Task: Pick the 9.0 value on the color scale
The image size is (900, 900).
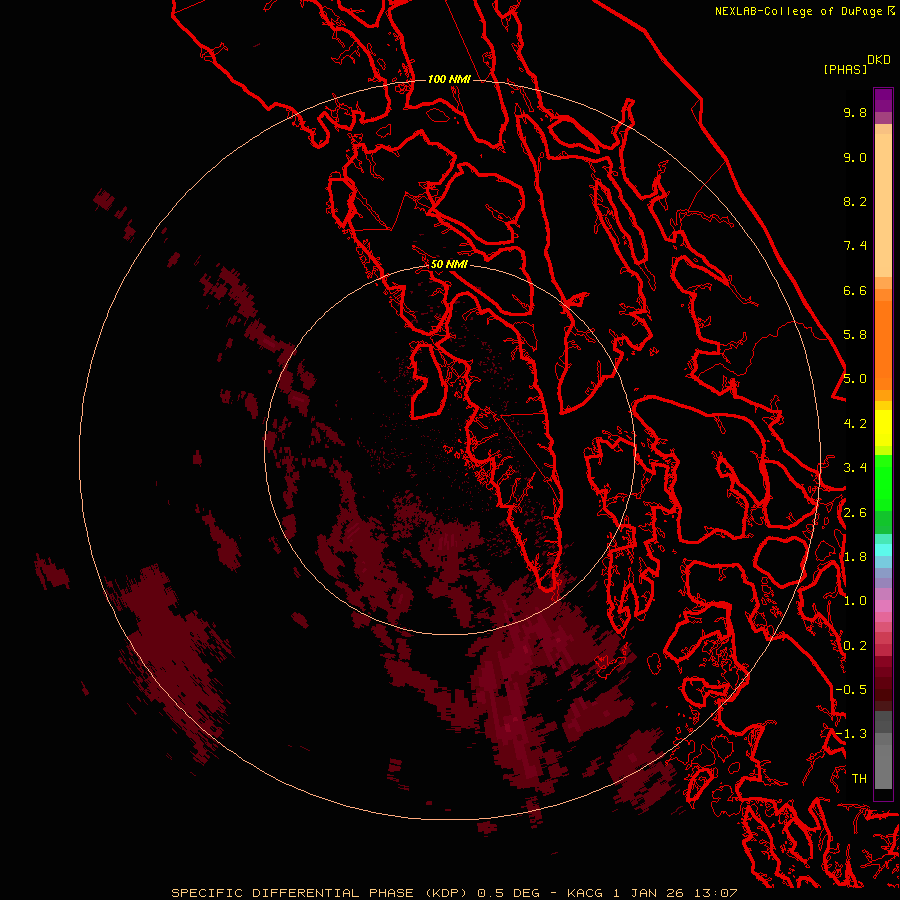Action: 855,157
